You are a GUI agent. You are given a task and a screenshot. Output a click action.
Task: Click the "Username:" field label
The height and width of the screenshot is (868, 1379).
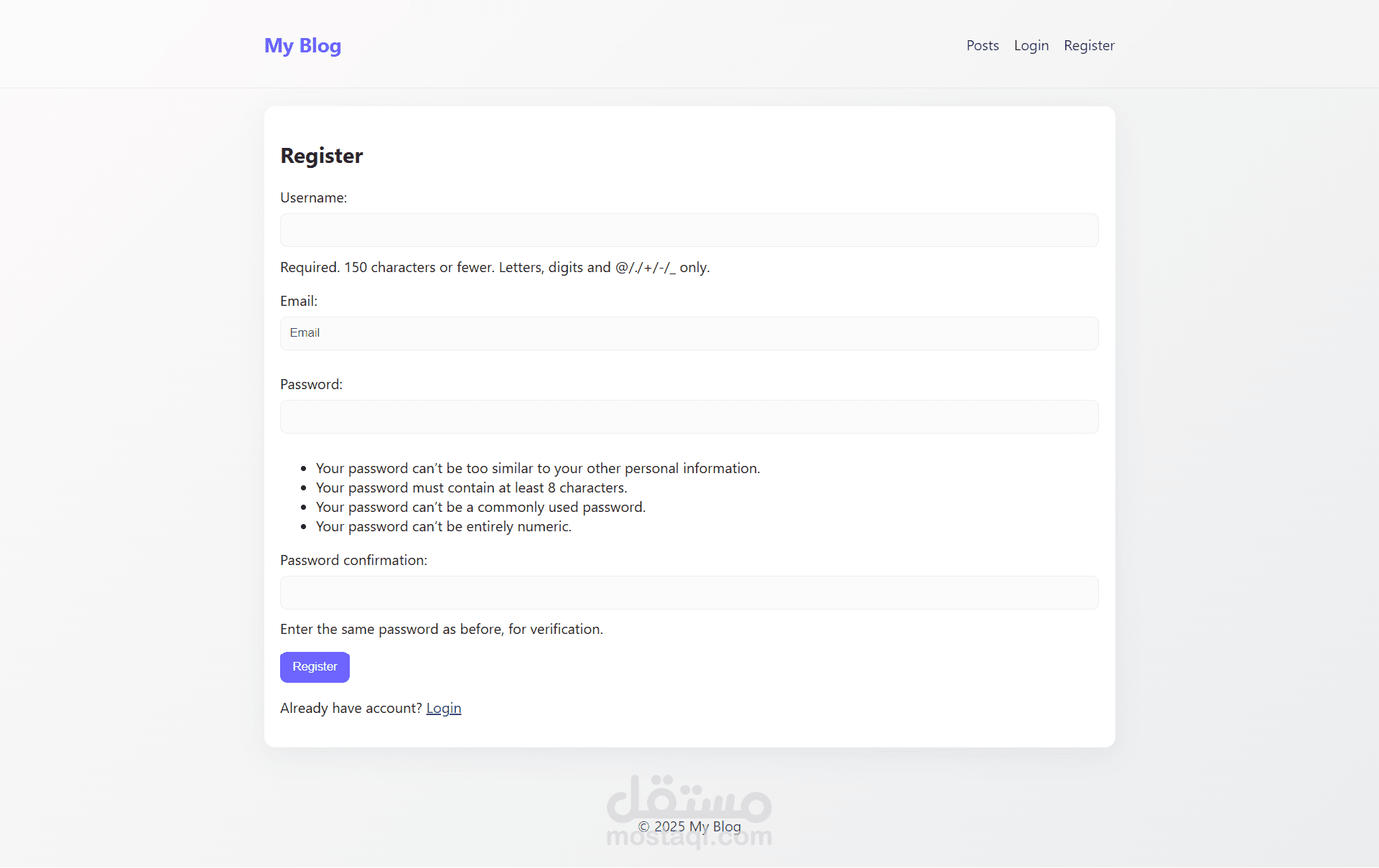313,197
